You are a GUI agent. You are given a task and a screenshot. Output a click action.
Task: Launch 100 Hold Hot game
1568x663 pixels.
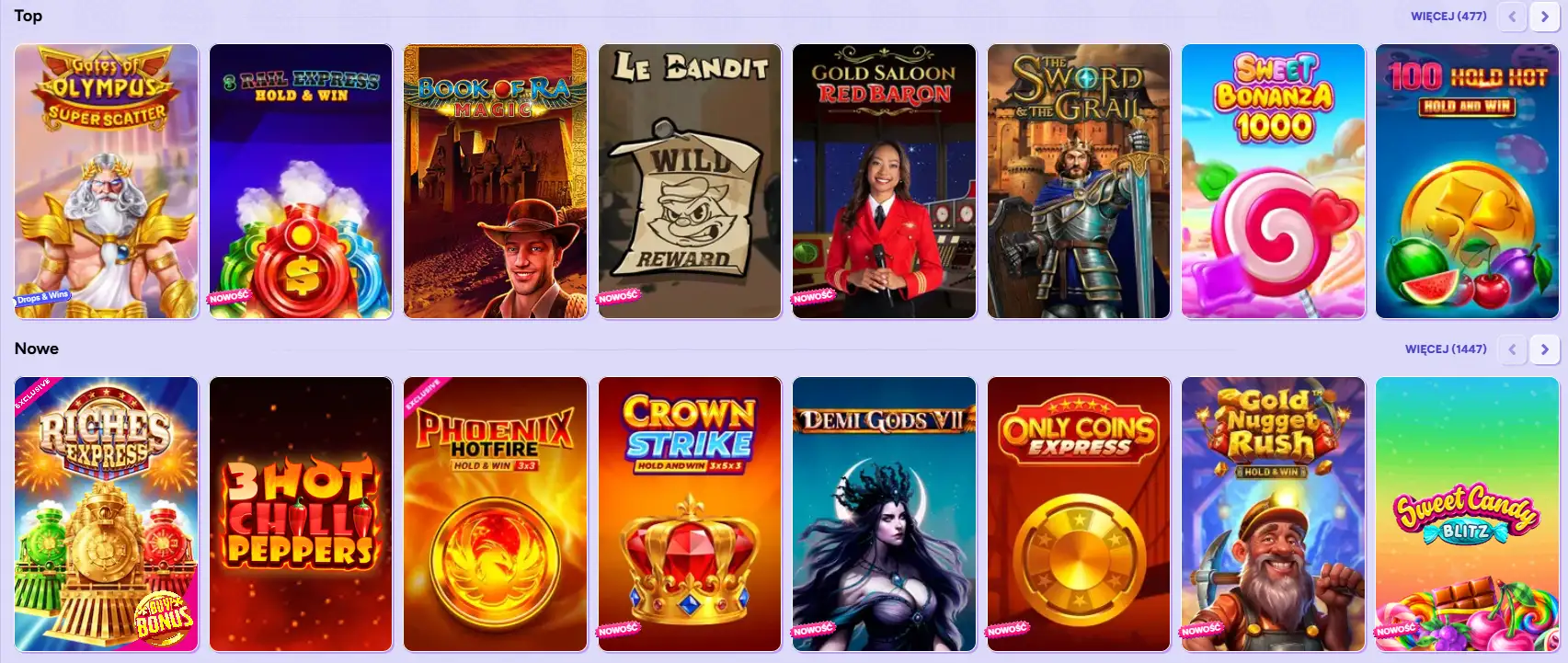click(1468, 181)
